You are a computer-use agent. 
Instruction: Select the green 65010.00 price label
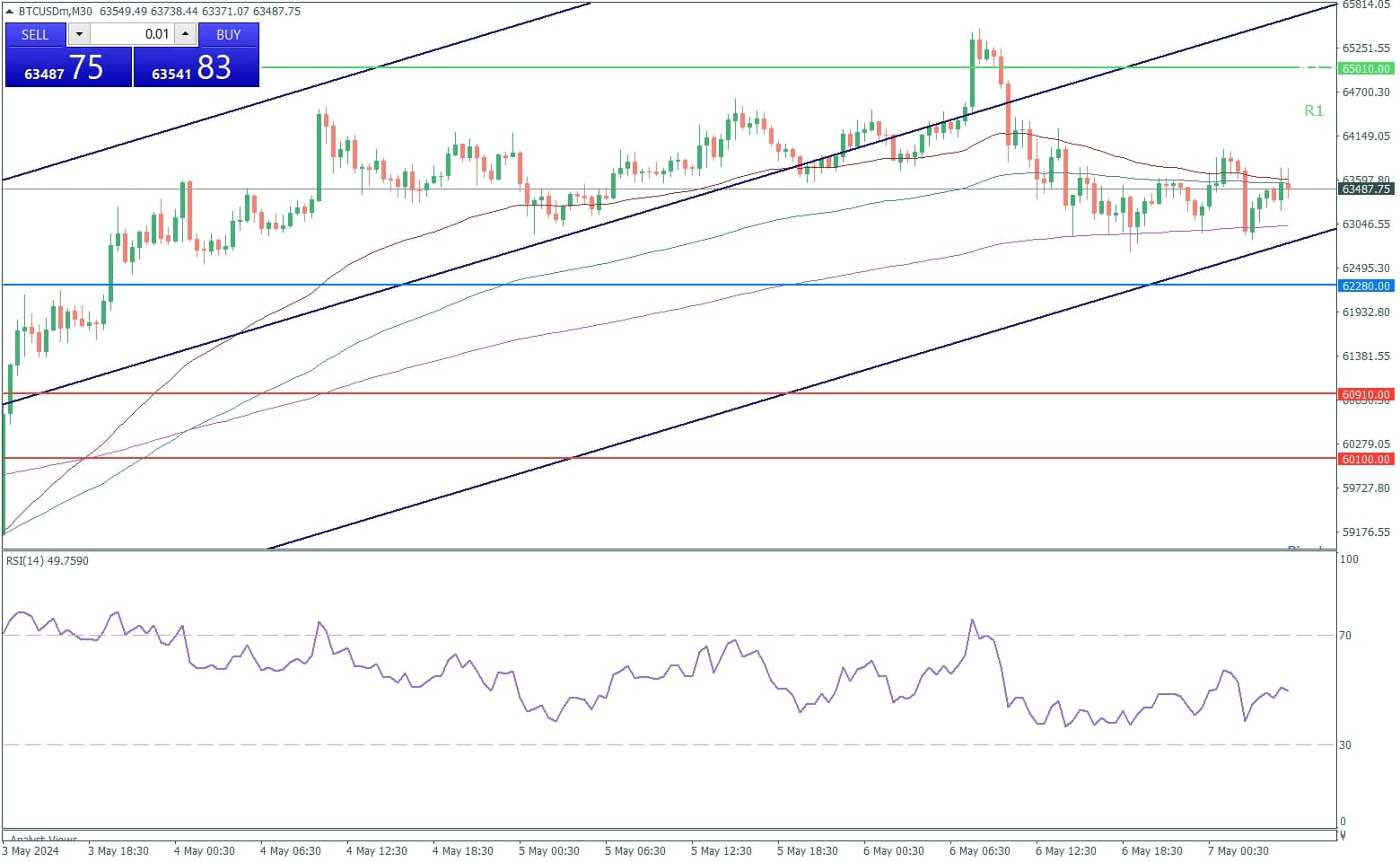pyautogui.click(x=1366, y=68)
